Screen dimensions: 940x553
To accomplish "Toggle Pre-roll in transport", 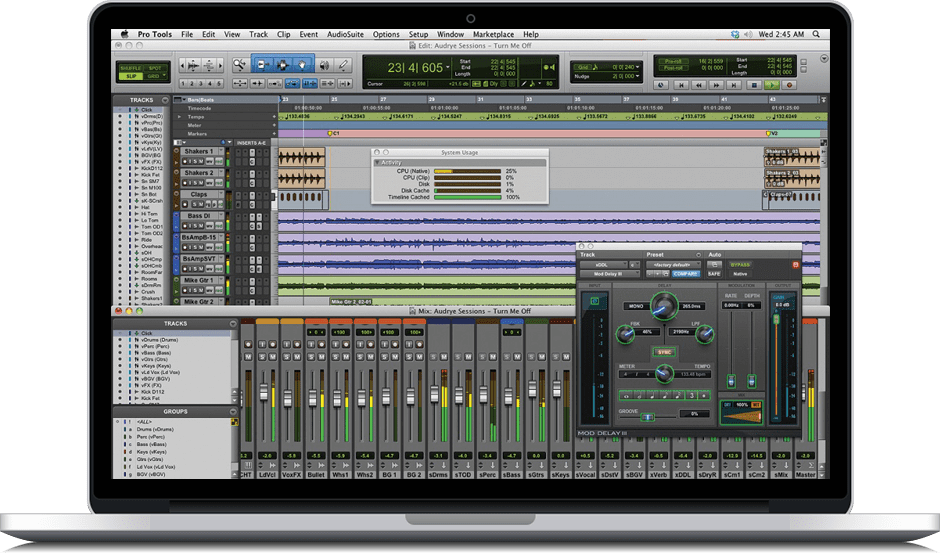I will point(673,61).
